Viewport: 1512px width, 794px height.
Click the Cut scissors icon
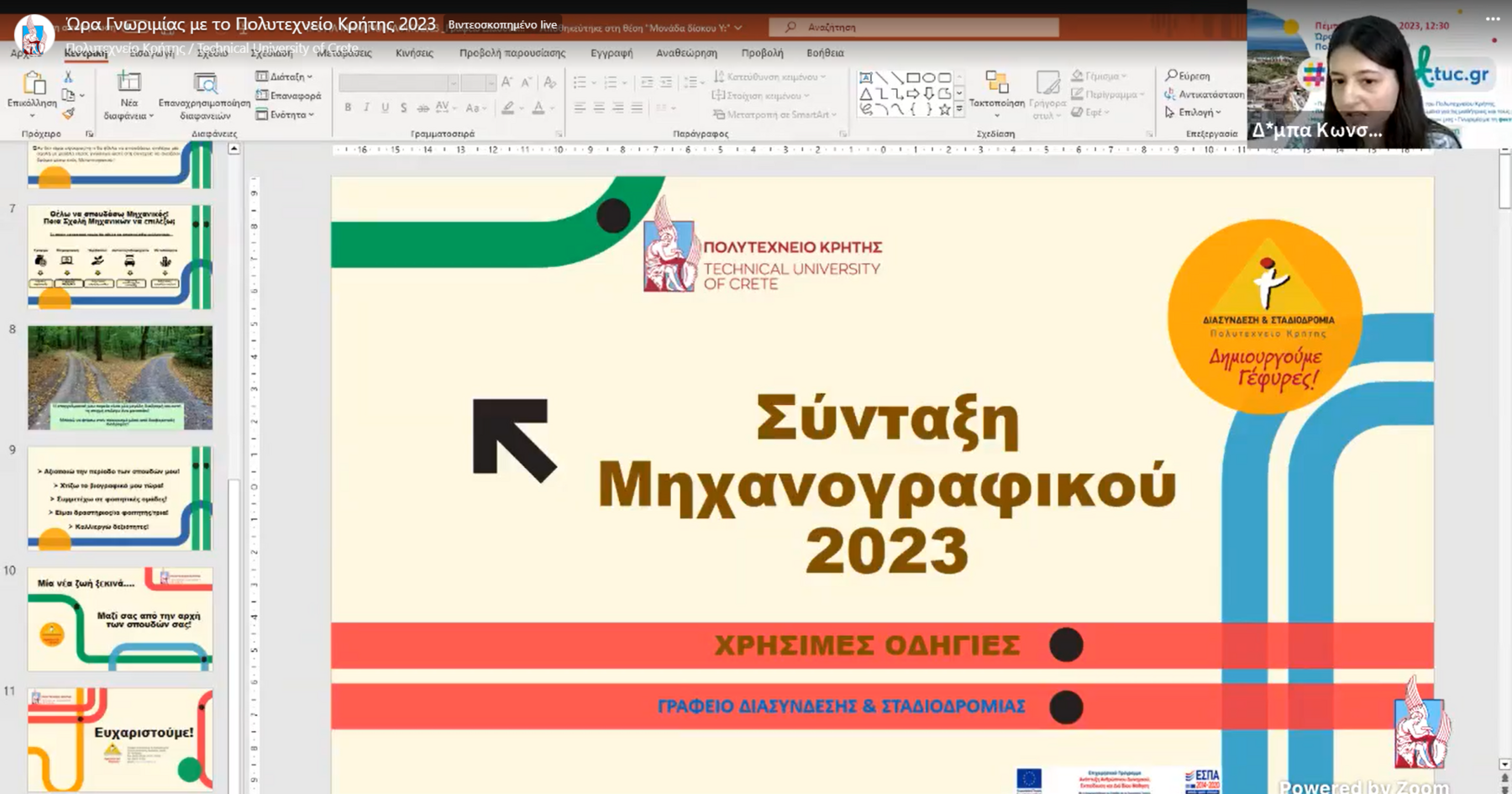pyautogui.click(x=68, y=77)
